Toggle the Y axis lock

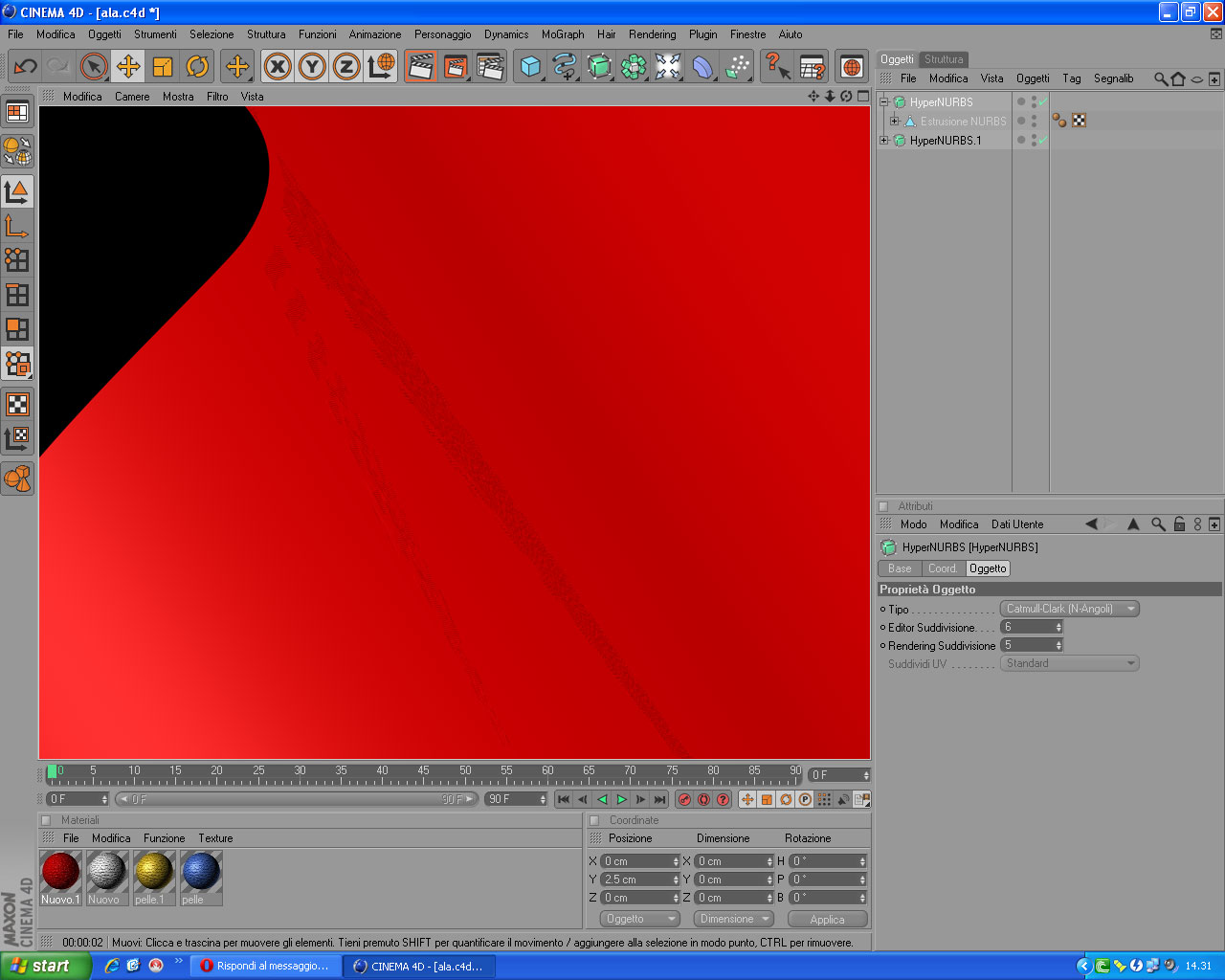[x=312, y=66]
